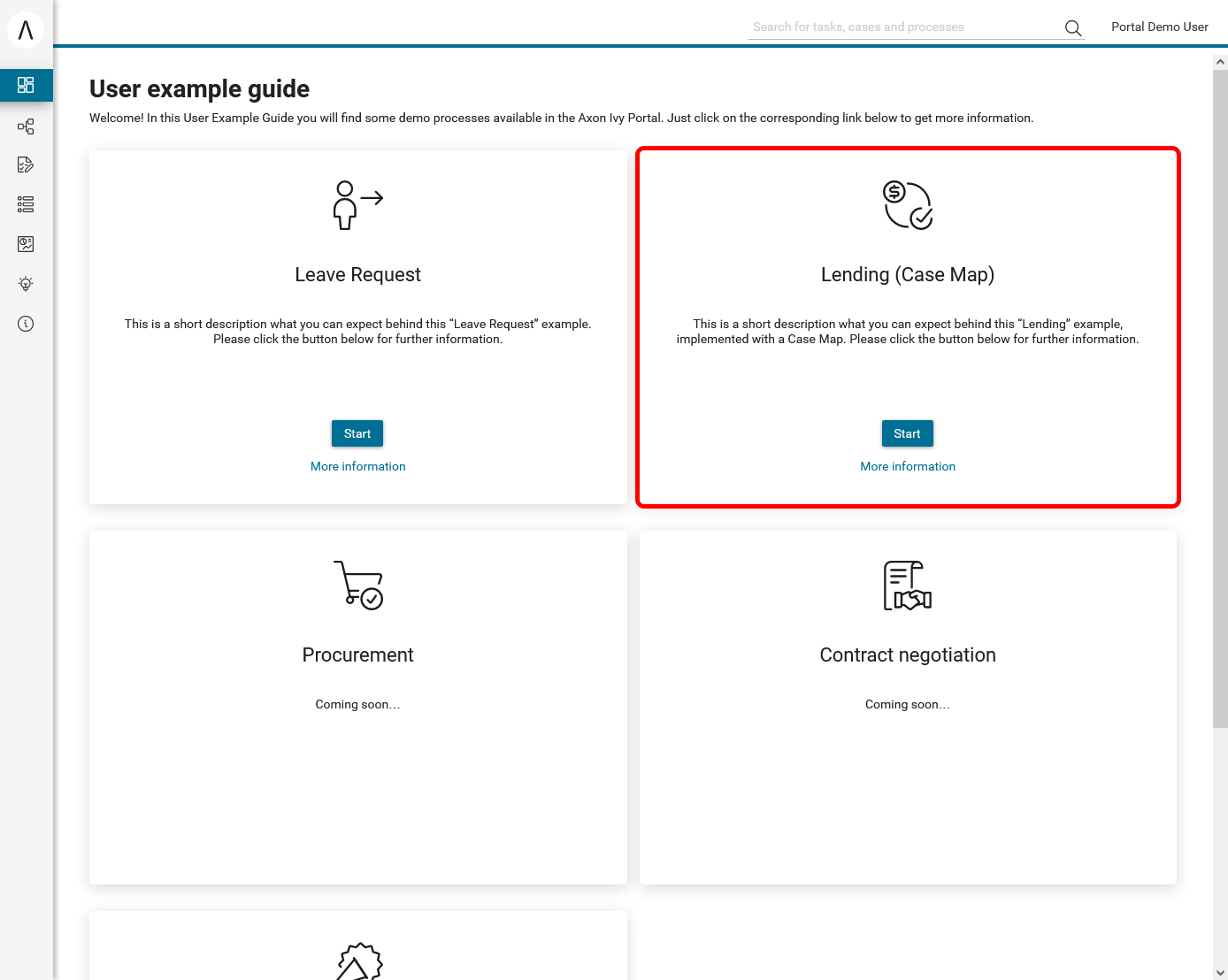Open the Statistics sidebar icon
The width and height of the screenshot is (1228, 980).
tap(26, 244)
